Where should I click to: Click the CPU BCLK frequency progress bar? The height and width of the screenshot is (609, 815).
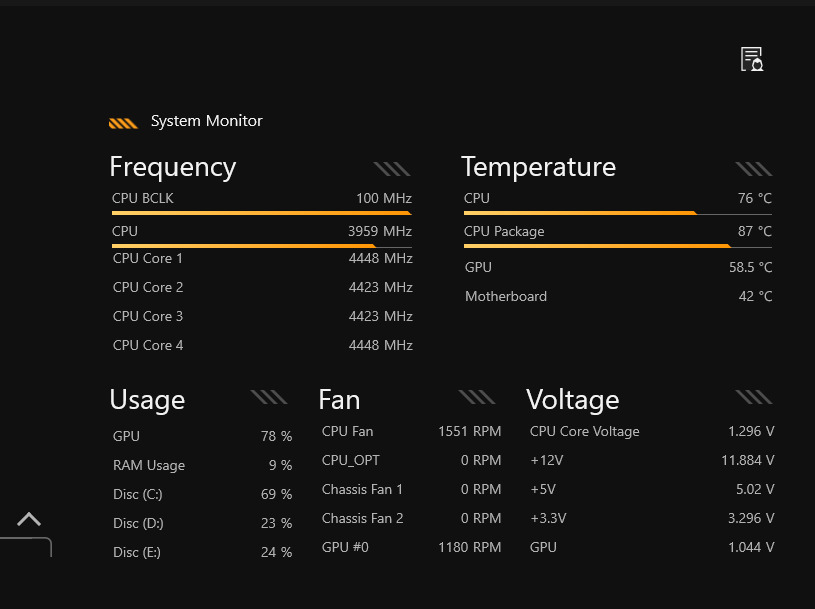[261, 213]
